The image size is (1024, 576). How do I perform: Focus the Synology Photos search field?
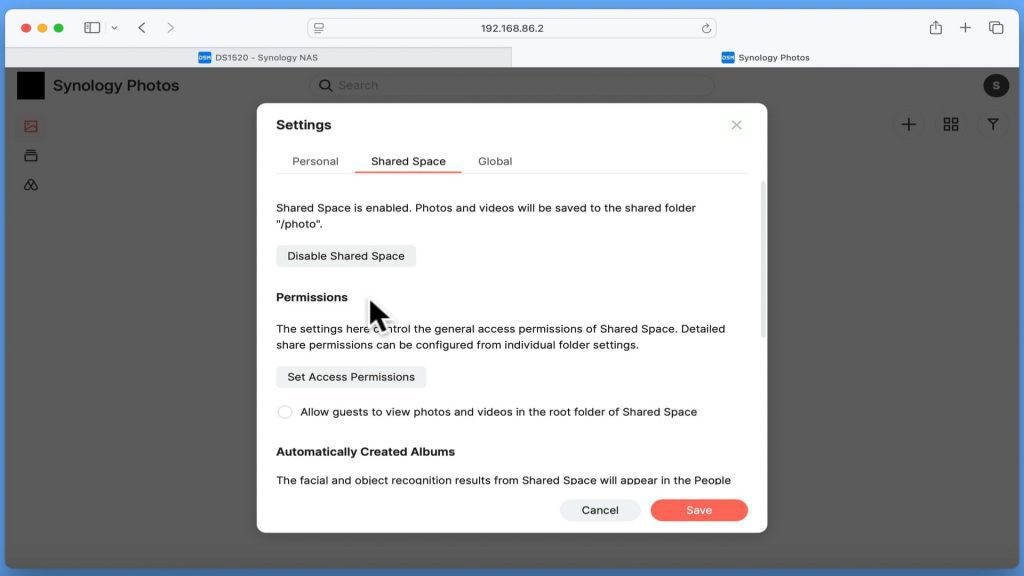(x=512, y=86)
